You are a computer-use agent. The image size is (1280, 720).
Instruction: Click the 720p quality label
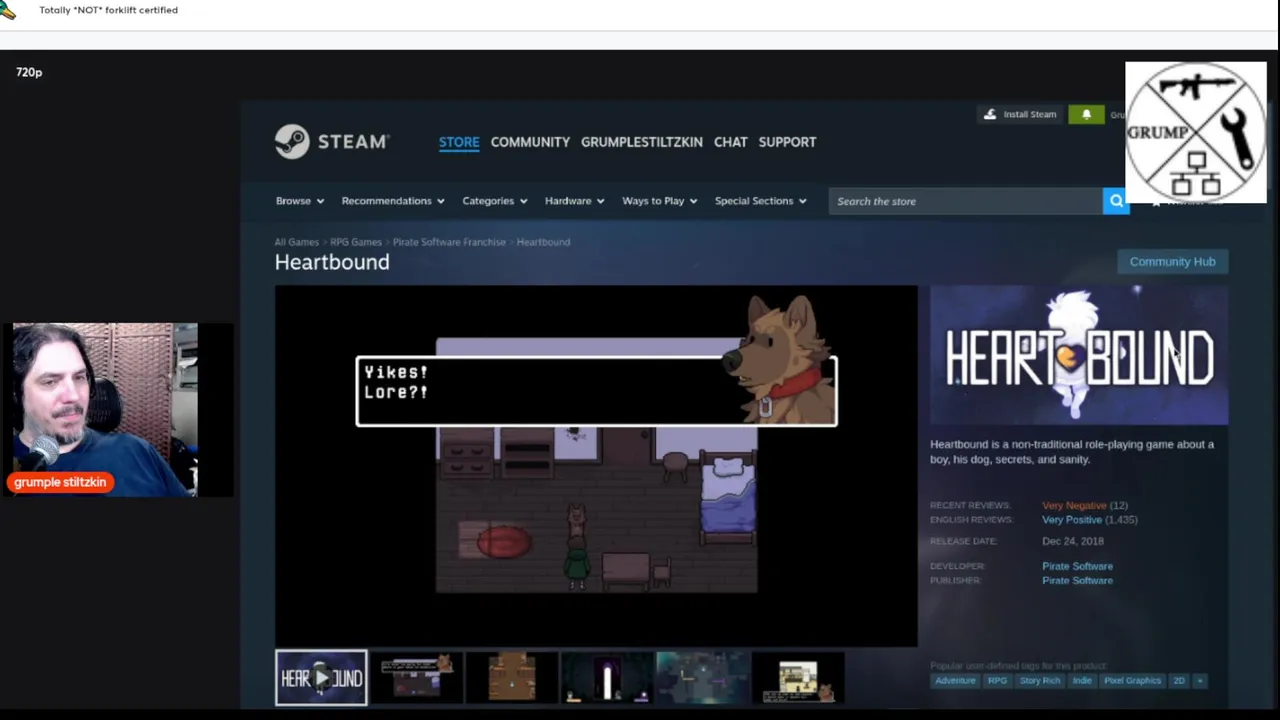point(29,72)
